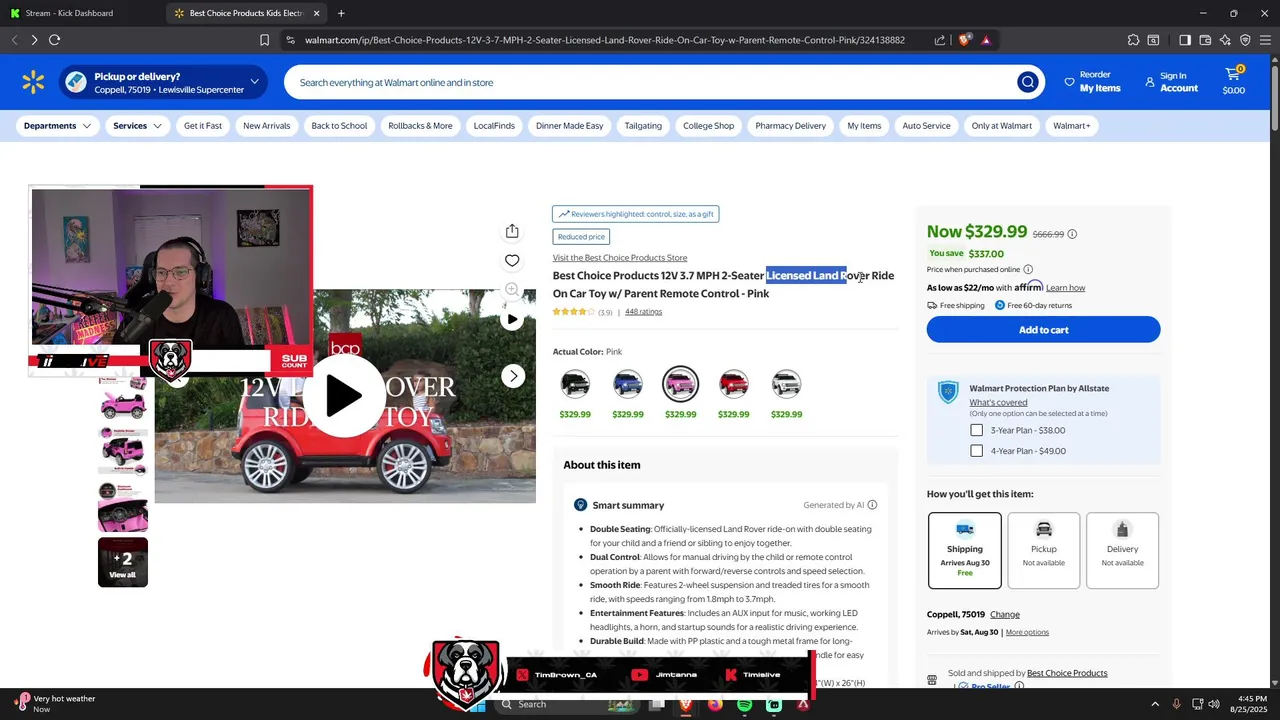The width and height of the screenshot is (1280, 720).
Task: Click the browser address bar URL
Action: pyautogui.click(x=604, y=40)
